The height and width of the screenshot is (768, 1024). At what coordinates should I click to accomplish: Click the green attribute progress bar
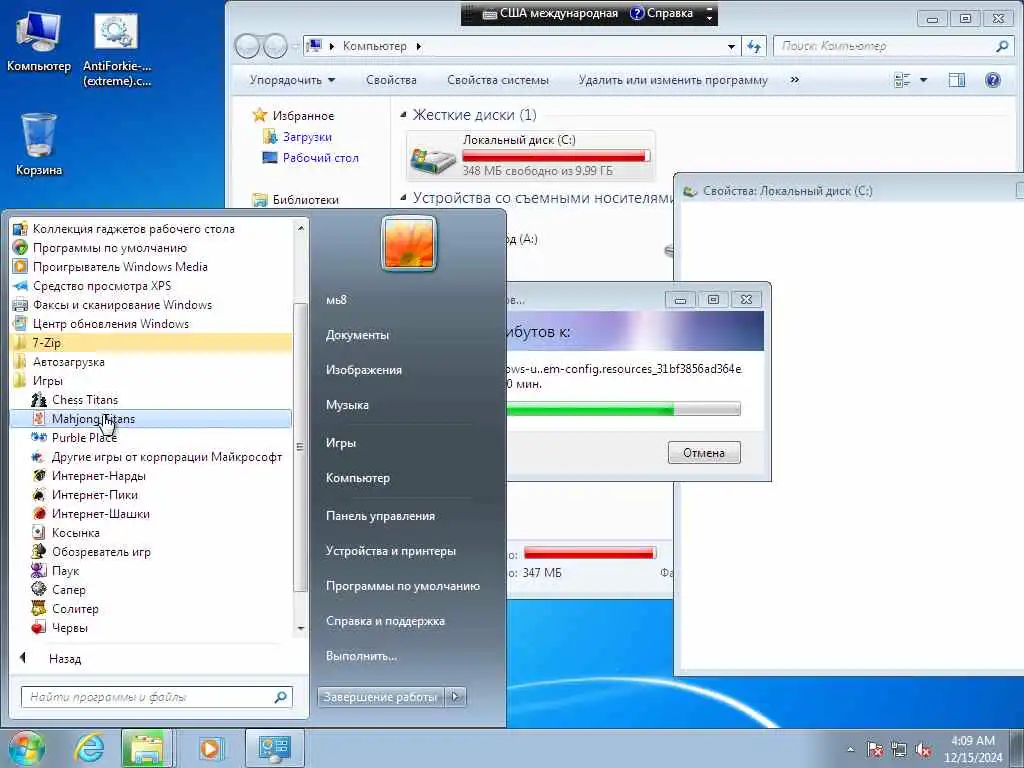pos(623,409)
